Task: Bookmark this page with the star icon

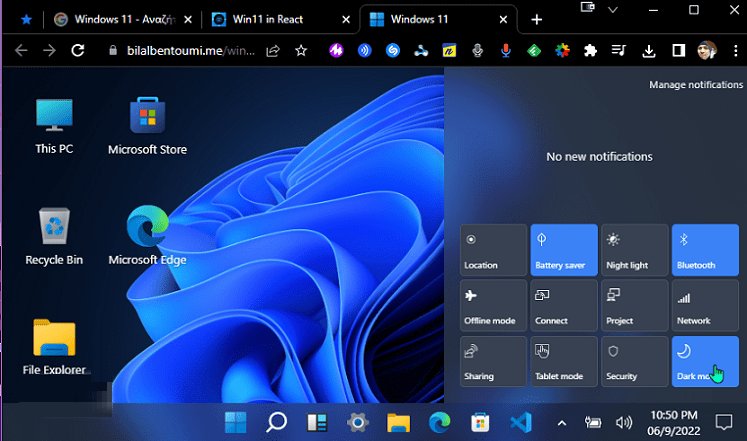Action: coord(301,50)
